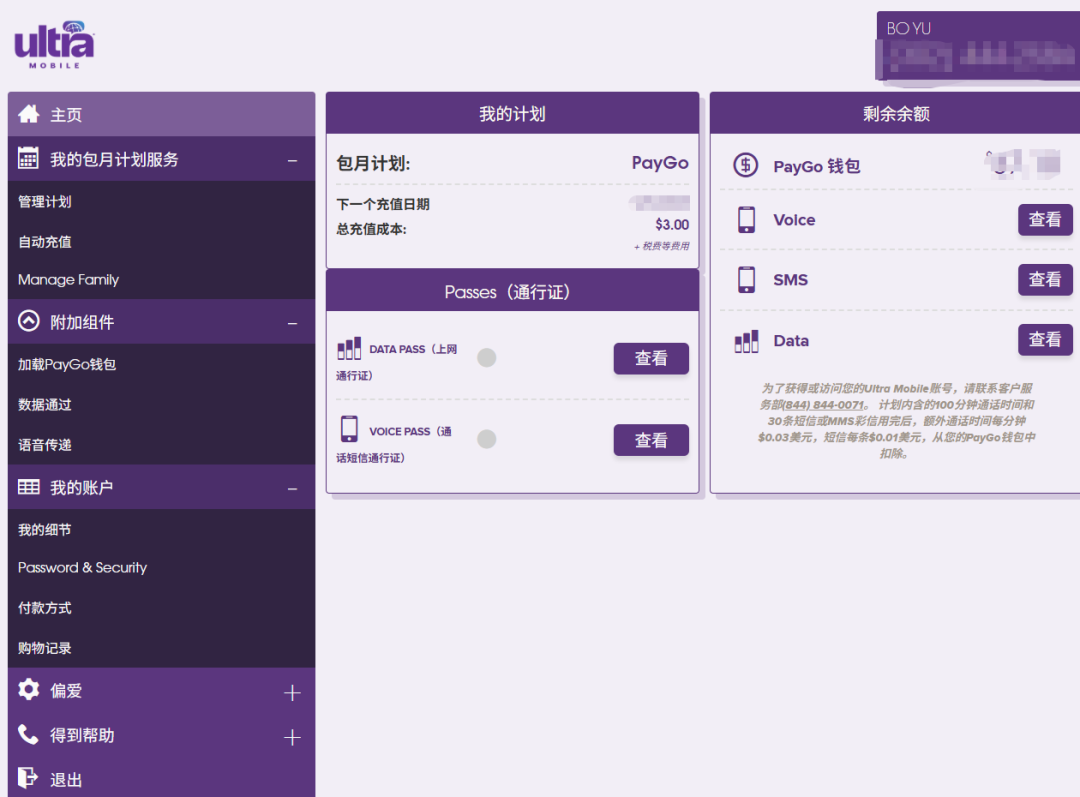Screen dimensions: 1080x797
Task: Click the BO YU account name
Action: pos(908,28)
